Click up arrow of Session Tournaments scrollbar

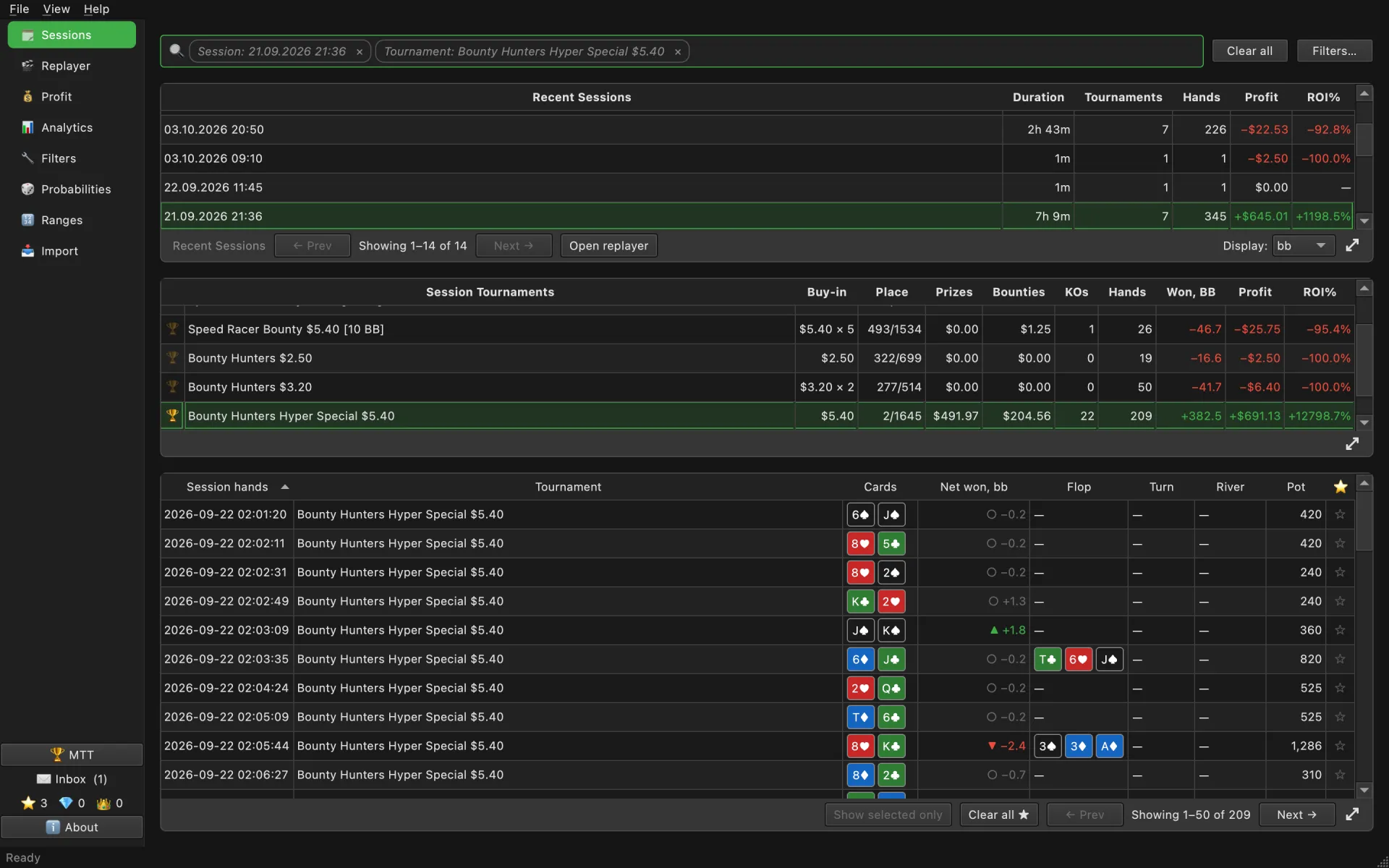1364,289
